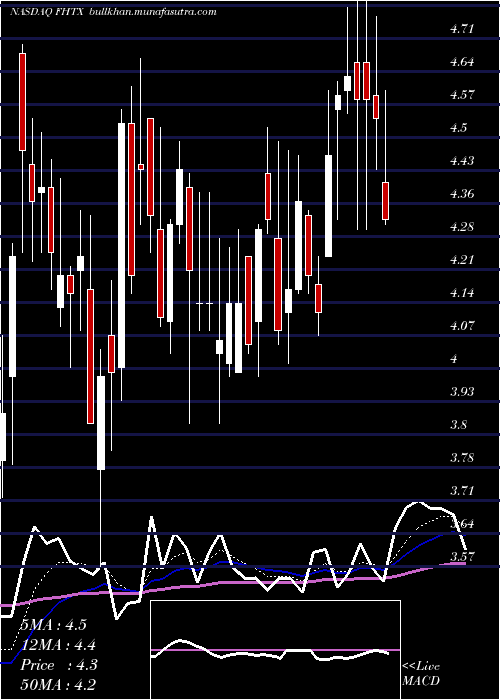Open the Live MACD inset chart panel
Image resolution: width=500 pixels, height=700 pixels.
point(275,650)
